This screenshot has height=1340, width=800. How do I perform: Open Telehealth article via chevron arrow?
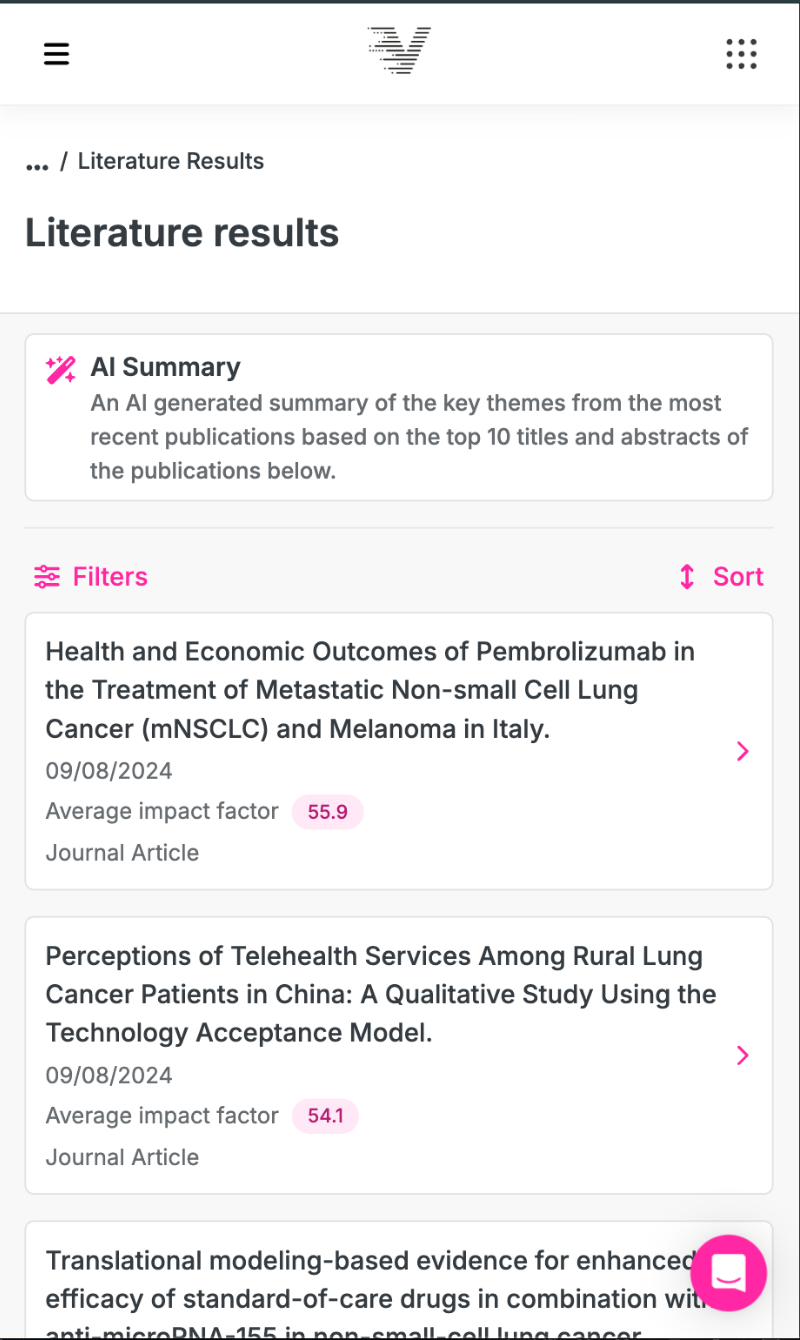click(742, 1056)
